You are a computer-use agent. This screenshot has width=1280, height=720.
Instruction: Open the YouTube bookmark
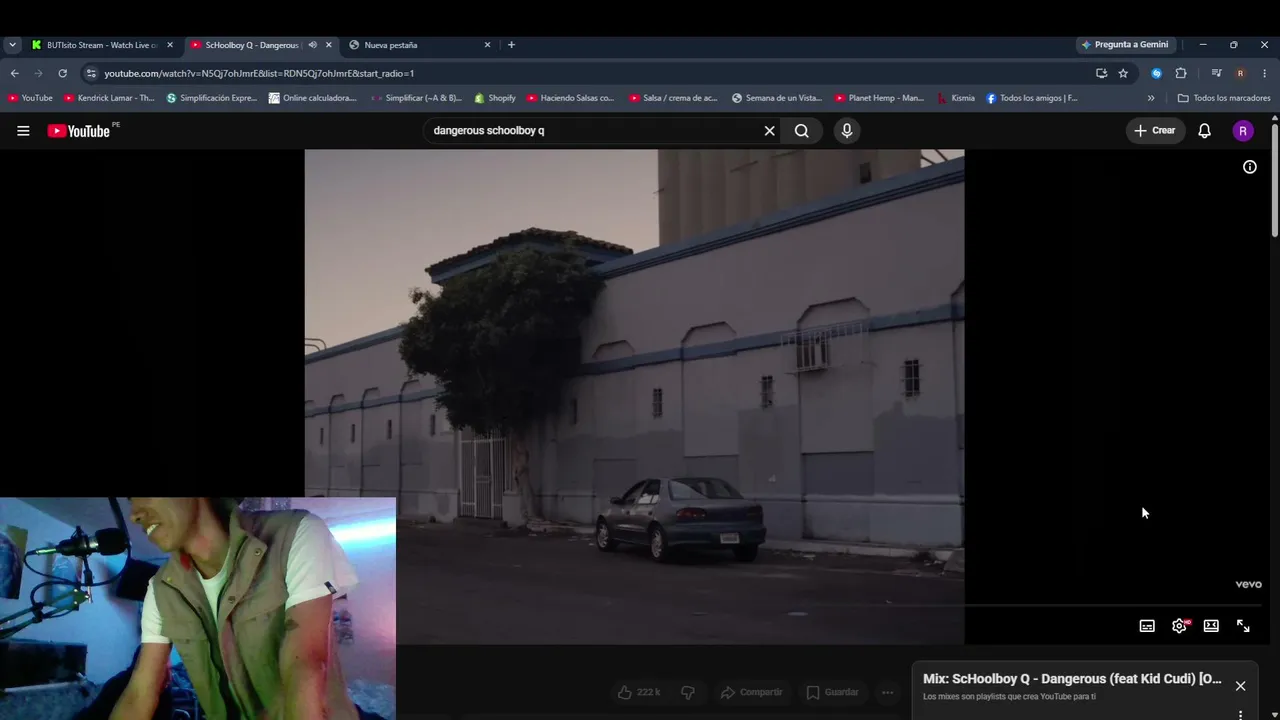point(30,98)
